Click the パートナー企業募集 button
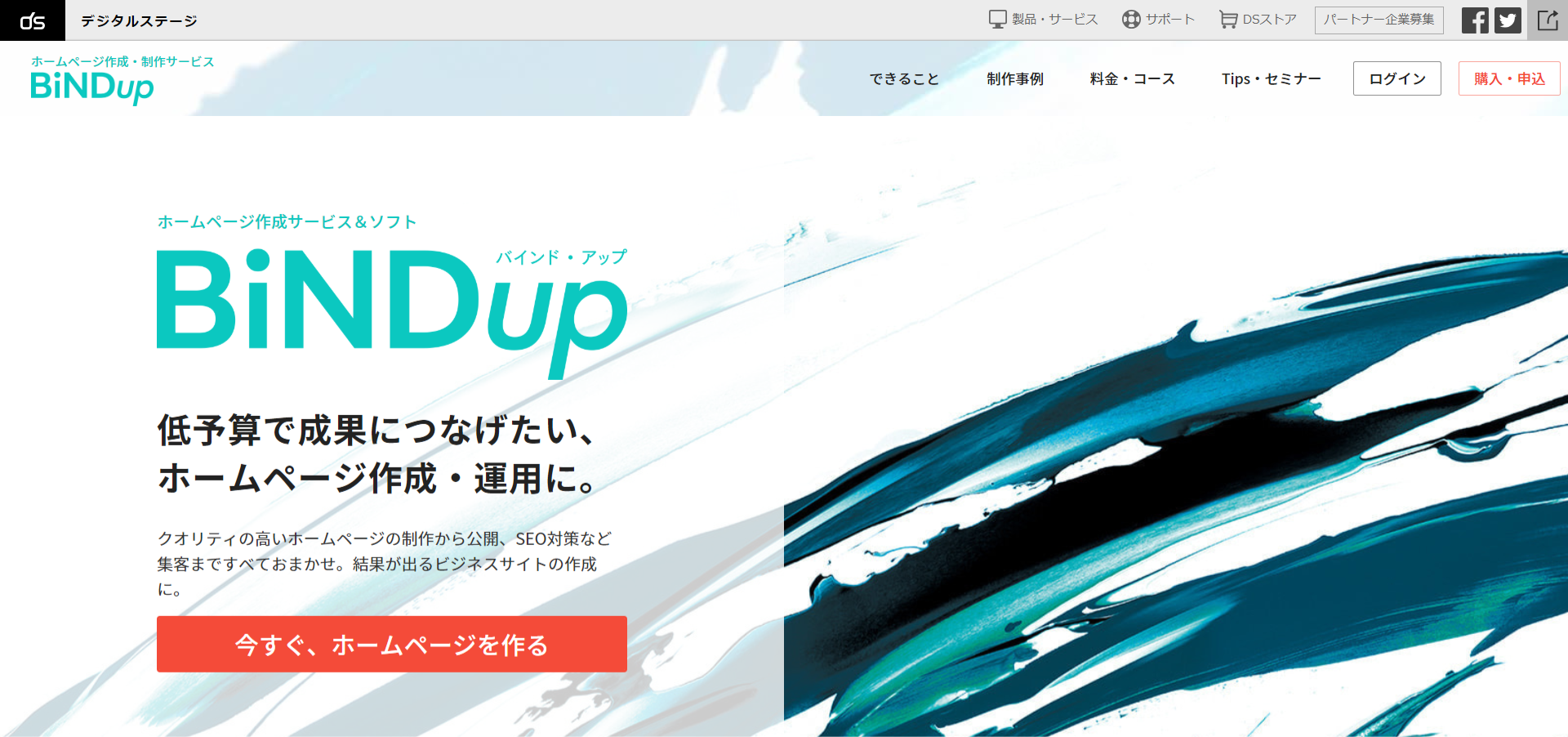Viewport: 1568px width, 737px height. (x=1379, y=20)
